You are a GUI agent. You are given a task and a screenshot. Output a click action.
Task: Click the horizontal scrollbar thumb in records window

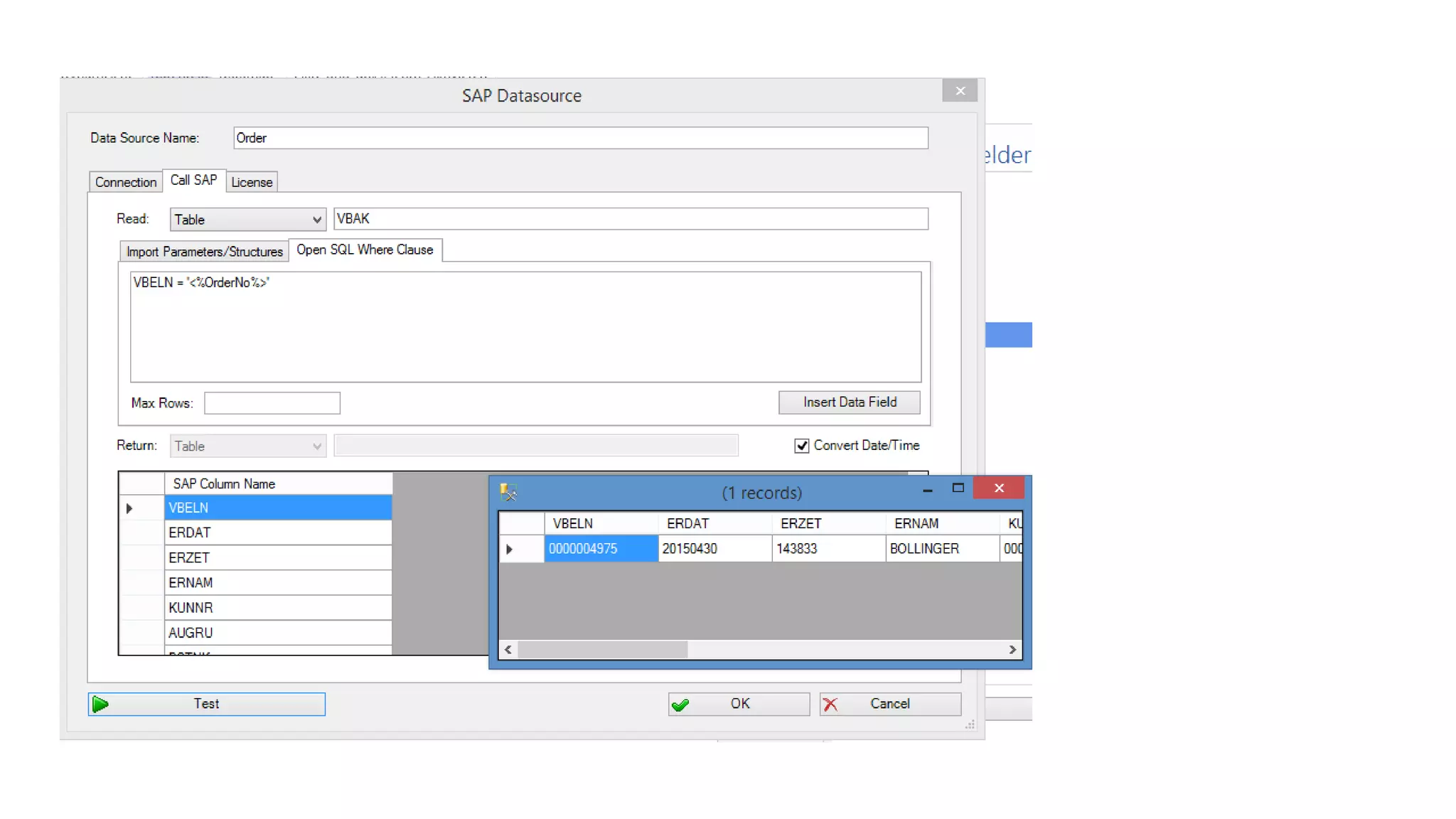click(x=602, y=650)
